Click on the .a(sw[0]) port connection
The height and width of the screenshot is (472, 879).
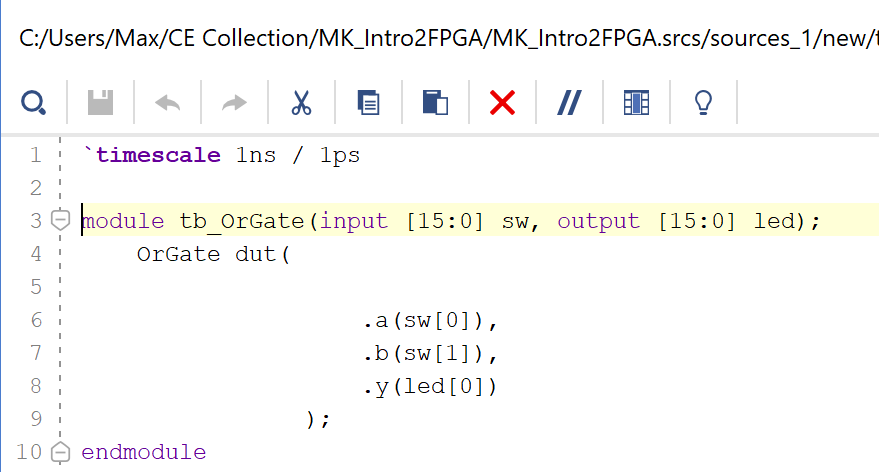click(x=430, y=320)
